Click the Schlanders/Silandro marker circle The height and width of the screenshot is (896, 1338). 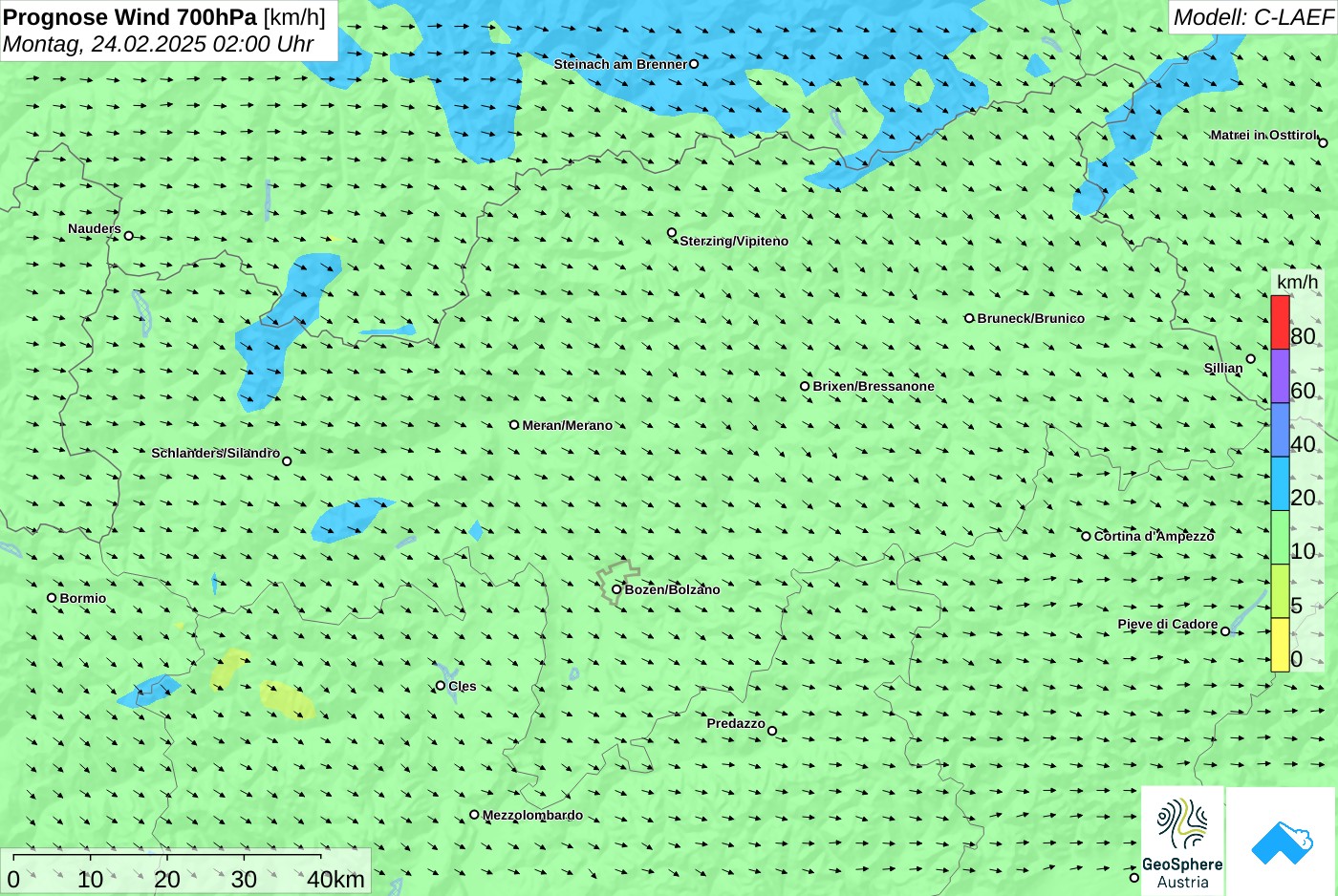(287, 461)
